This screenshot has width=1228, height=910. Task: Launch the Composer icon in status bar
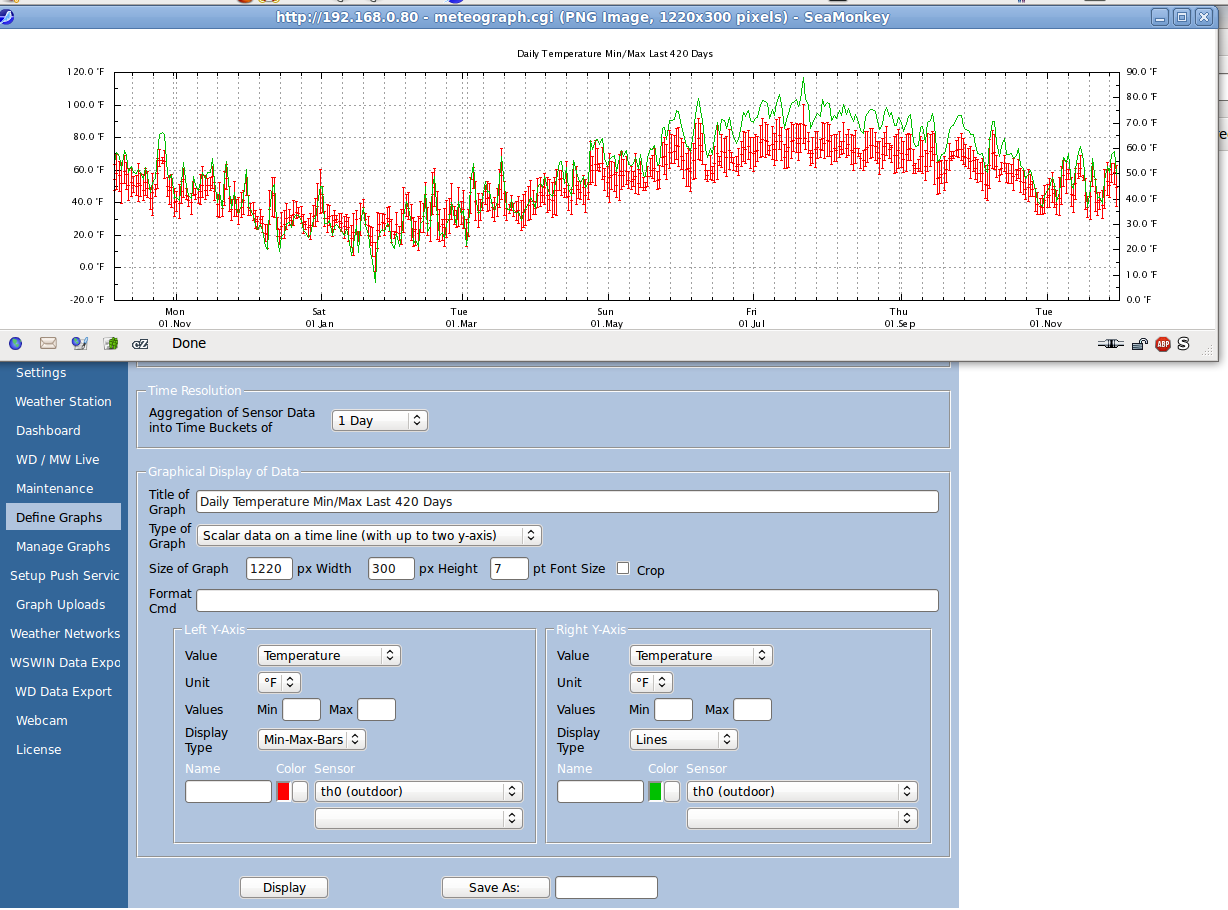(80, 344)
